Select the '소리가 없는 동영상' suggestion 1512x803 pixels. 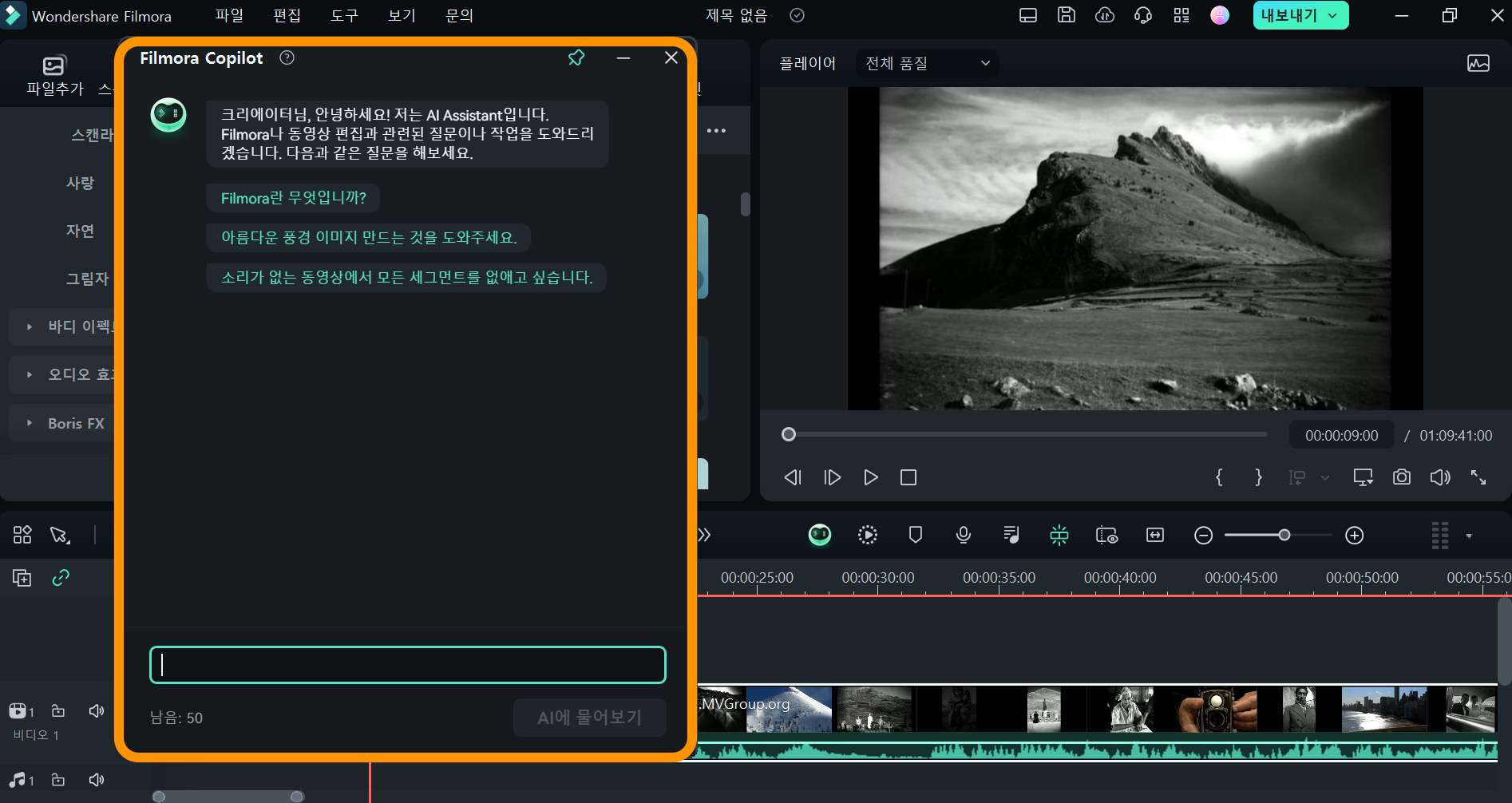coord(406,278)
